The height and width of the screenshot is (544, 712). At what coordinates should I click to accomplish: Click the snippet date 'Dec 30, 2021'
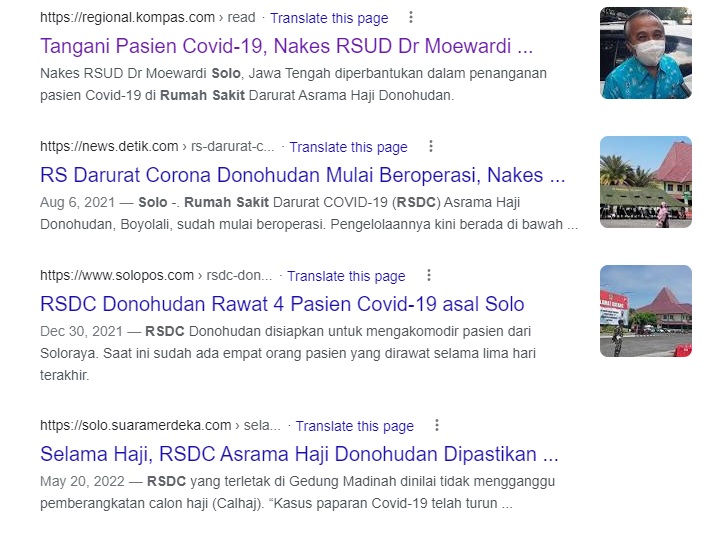pos(81,331)
